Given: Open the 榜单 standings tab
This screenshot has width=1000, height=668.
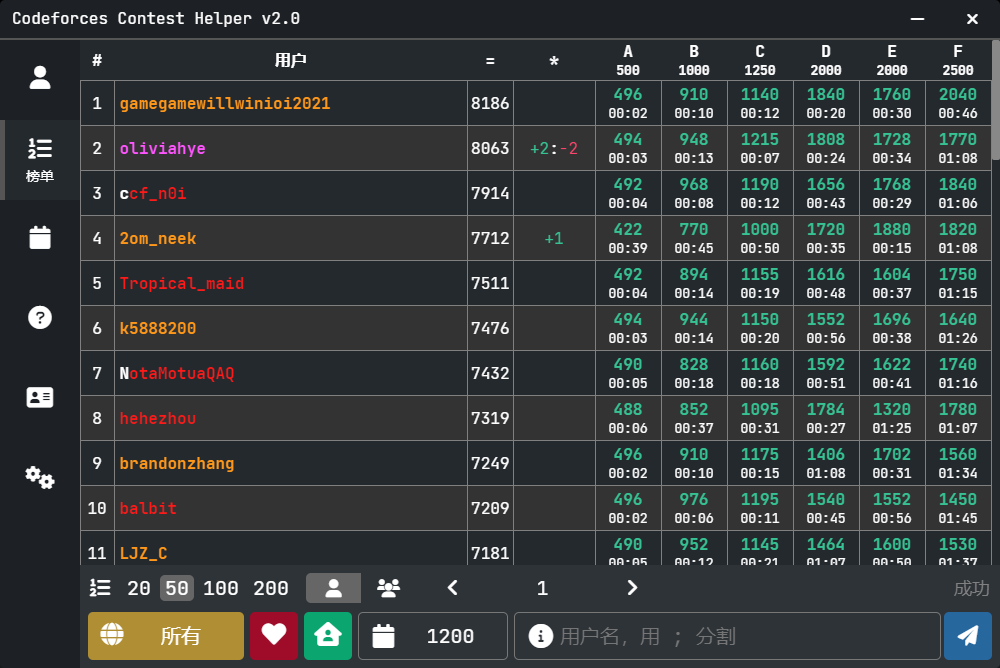Looking at the screenshot, I should point(40,160).
